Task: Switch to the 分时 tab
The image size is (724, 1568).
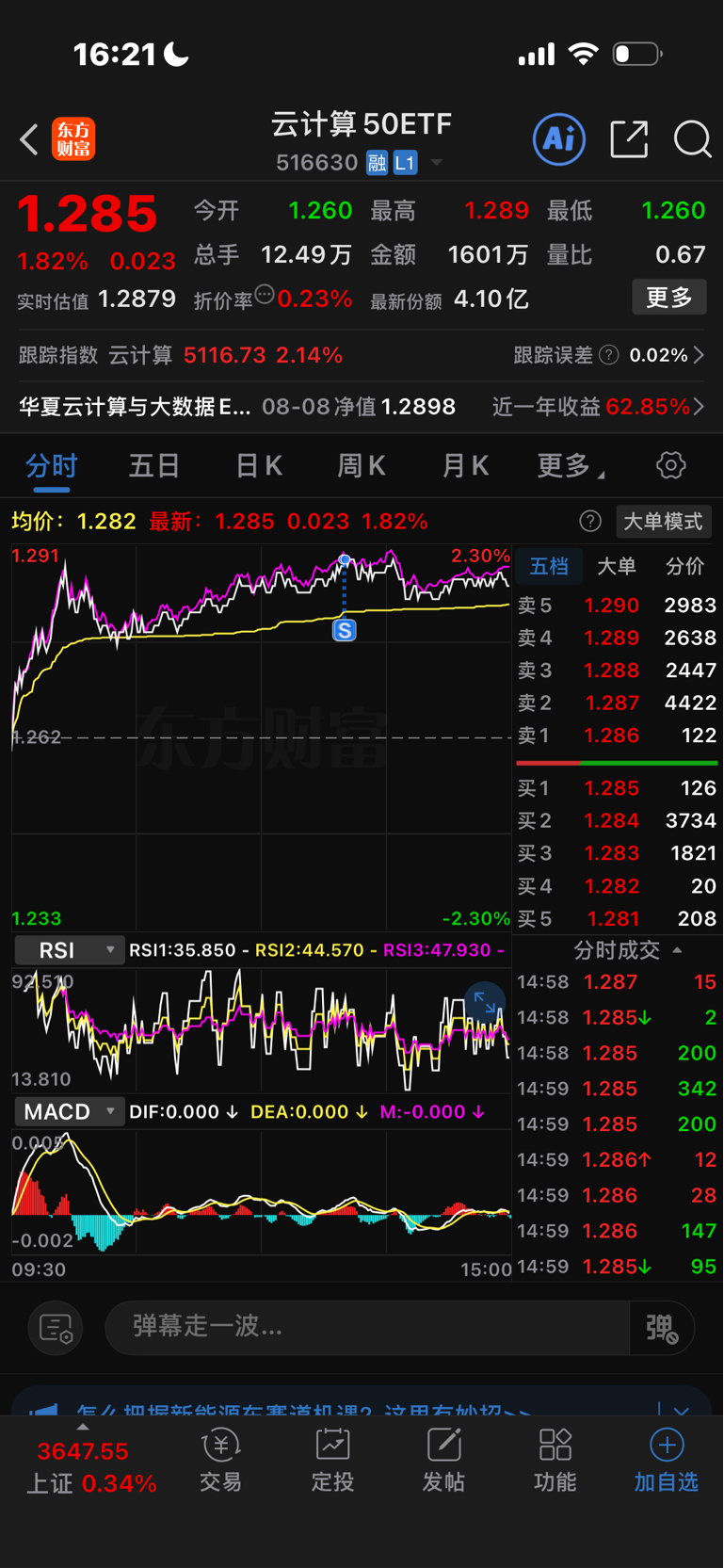Action: (51, 465)
